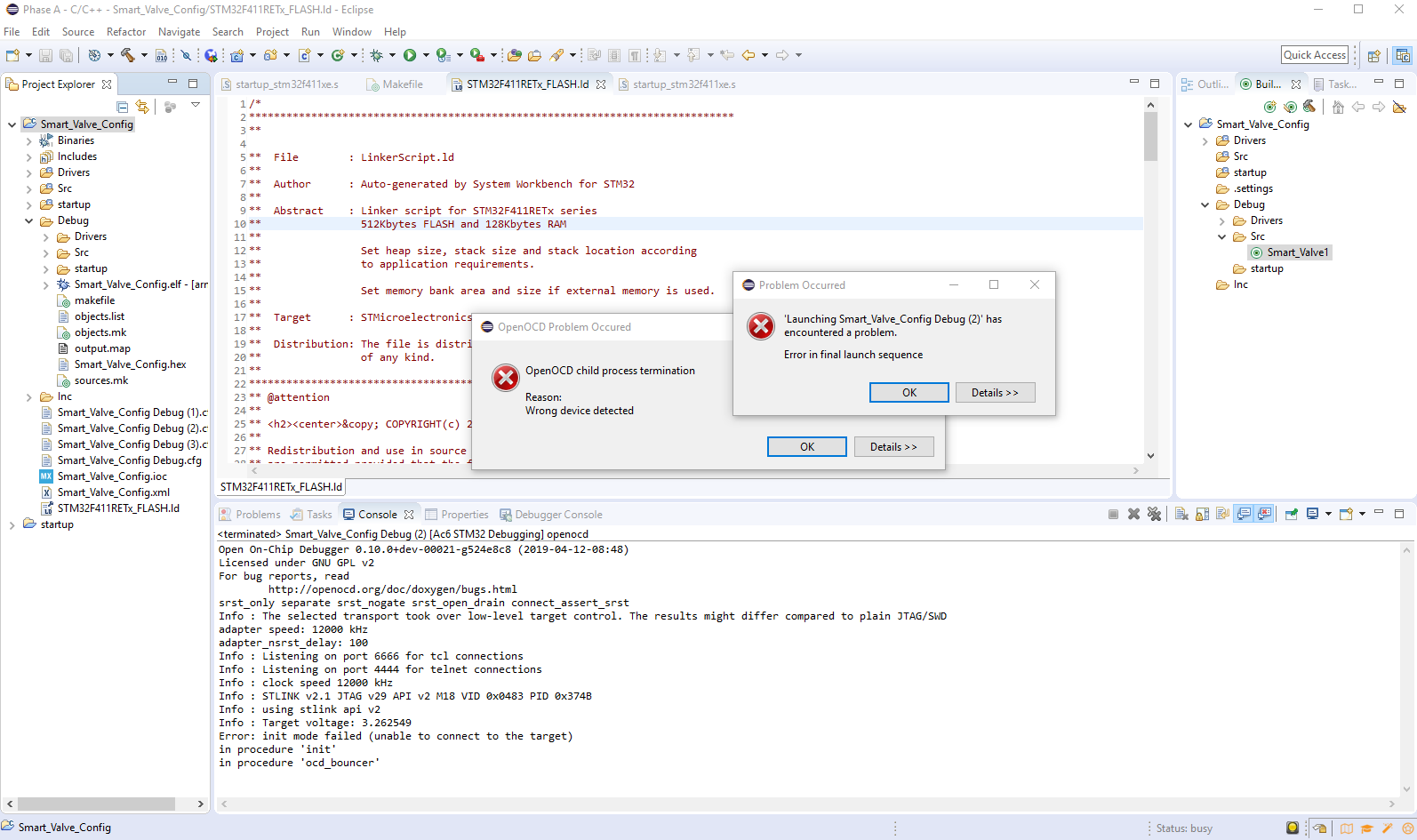Switch to the Makefile editor tab
Viewport: 1417px width, 840px height.
click(402, 84)
